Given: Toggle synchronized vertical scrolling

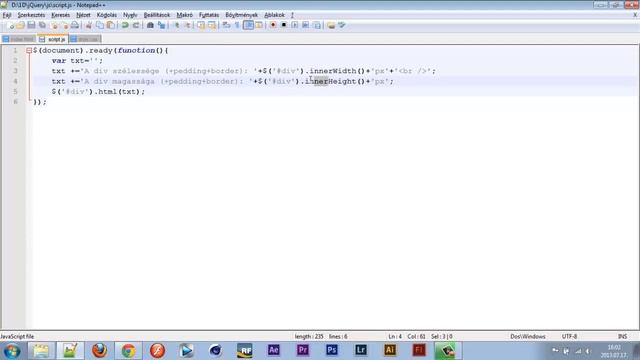Looking at the screenshot, I should (201, 25).
